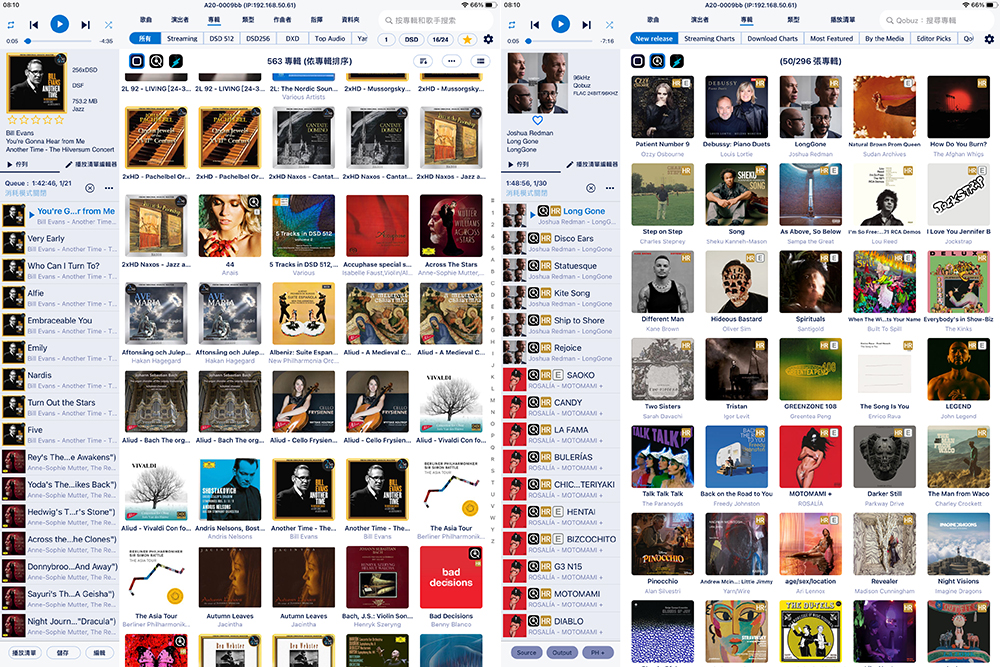Toggle shuffle in Qobuz pane
1000x667 pixels.
[x=610, y=25]
